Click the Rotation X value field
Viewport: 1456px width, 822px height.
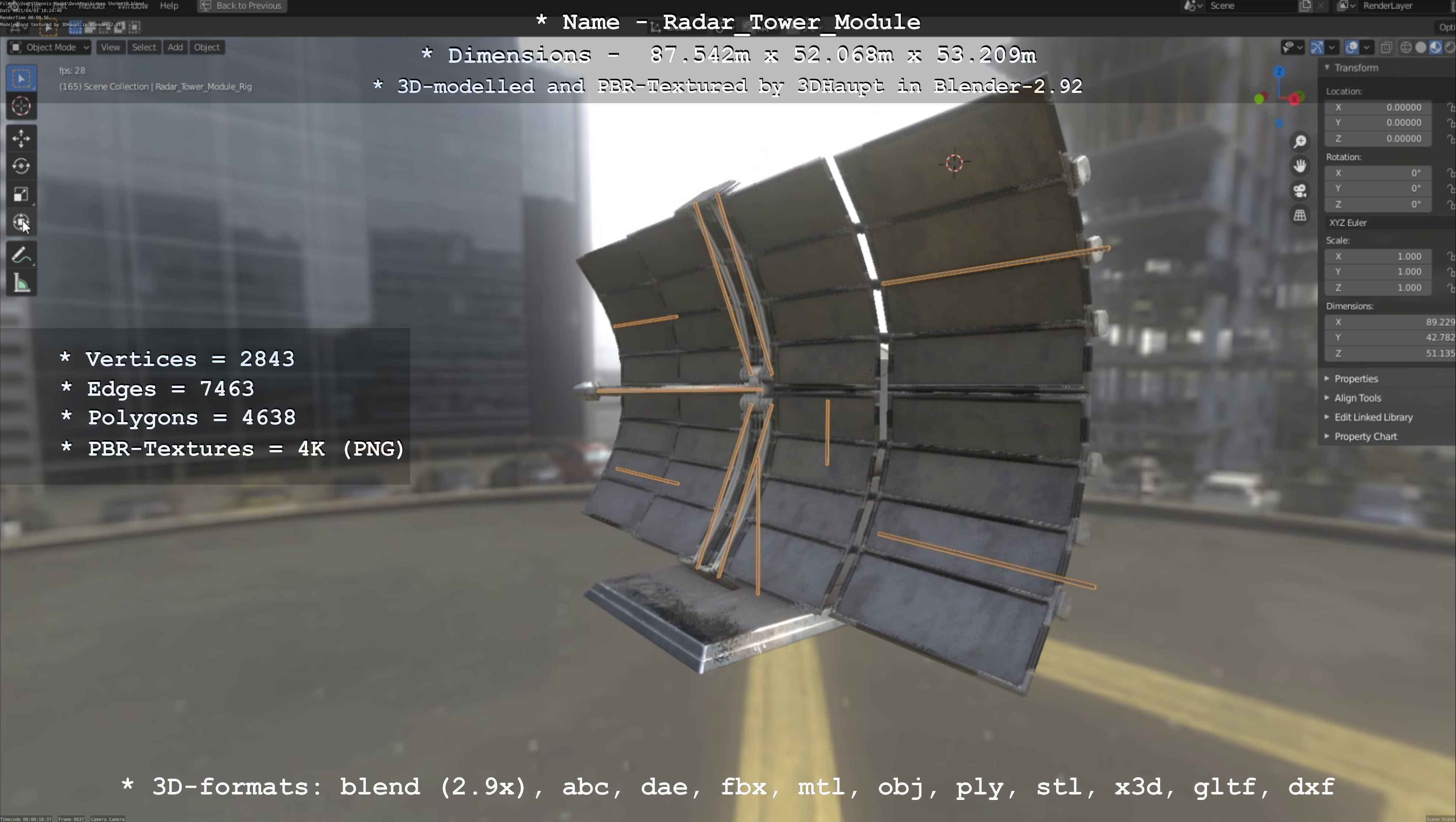coord(1378,173)
